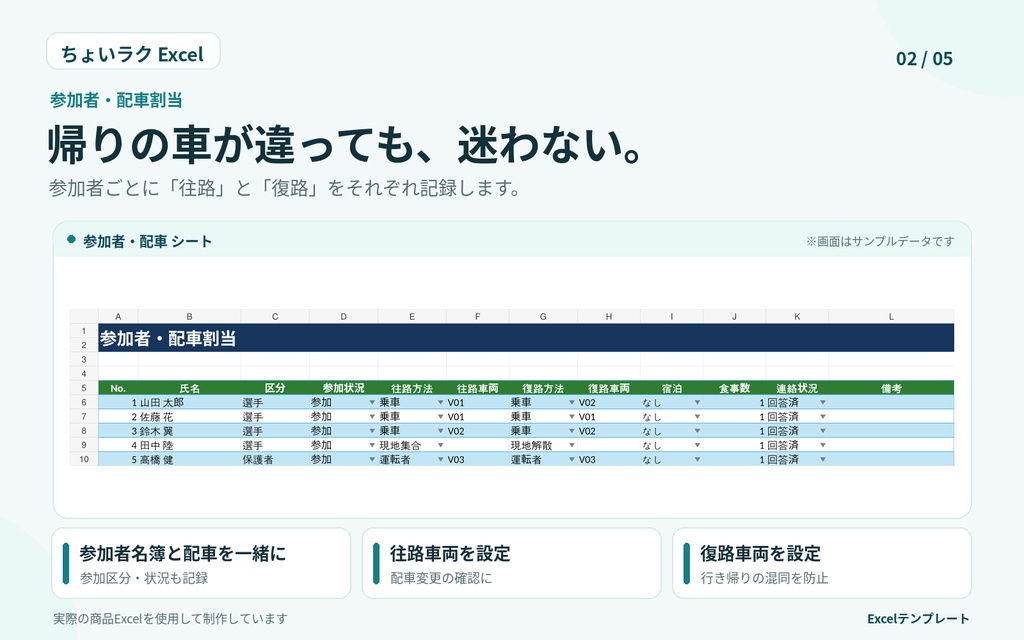Viewport: 1024px width, 640px height.
Task: Click the 備考 table header cell
Action: pos(891,388)
